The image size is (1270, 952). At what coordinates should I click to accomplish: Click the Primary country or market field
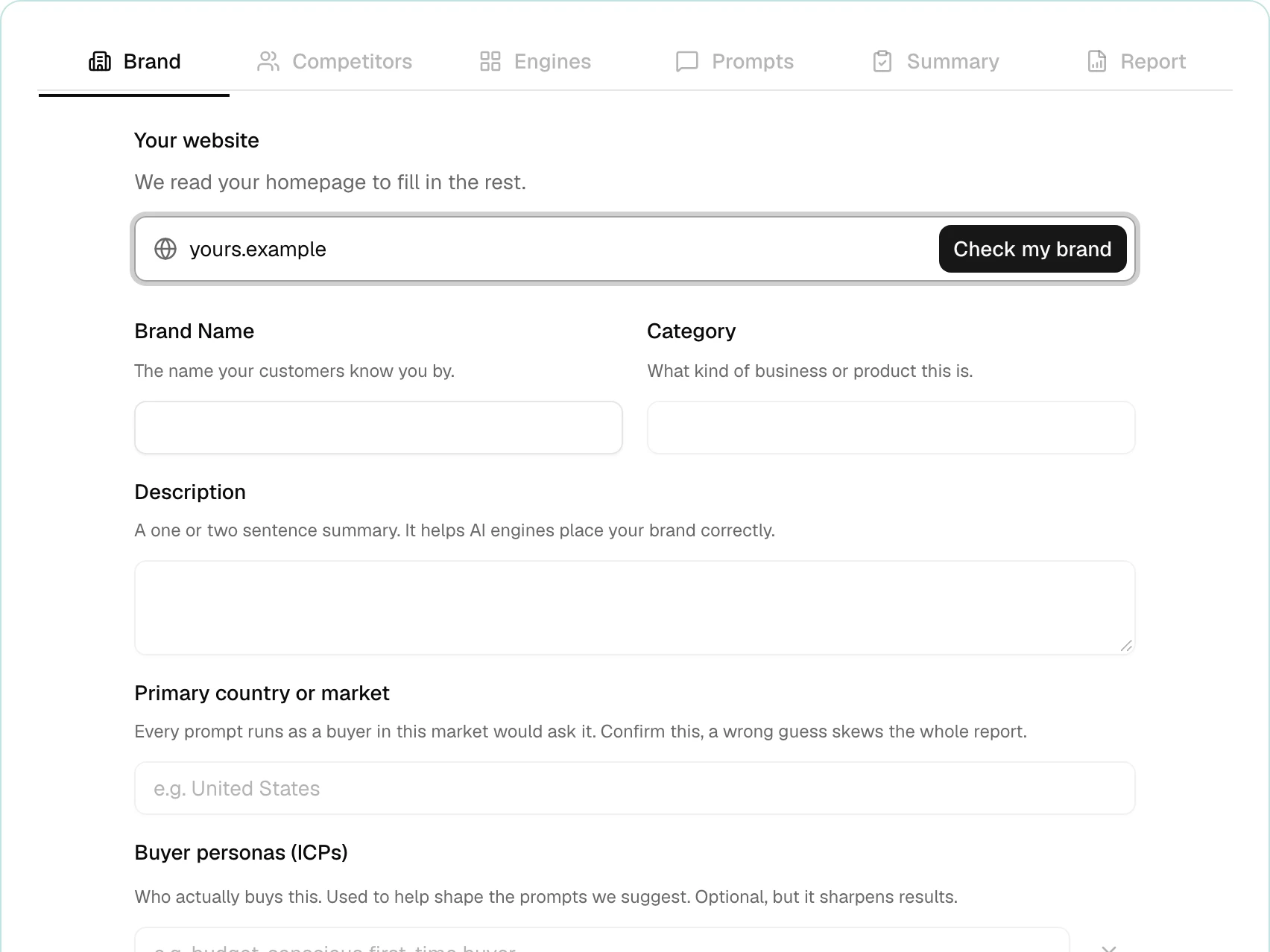635,788
